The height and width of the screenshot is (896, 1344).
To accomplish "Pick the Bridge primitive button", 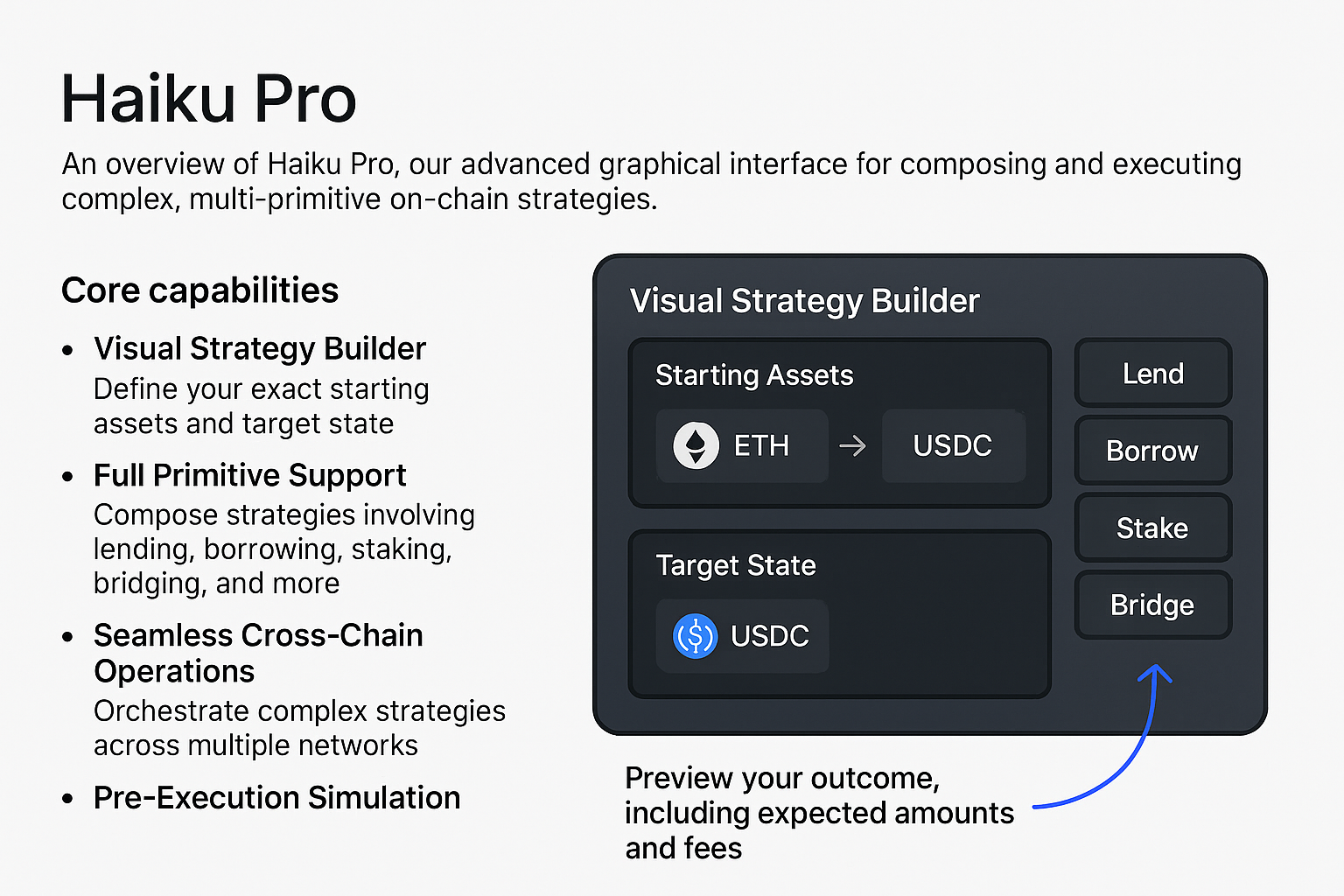I will 1152,605.
